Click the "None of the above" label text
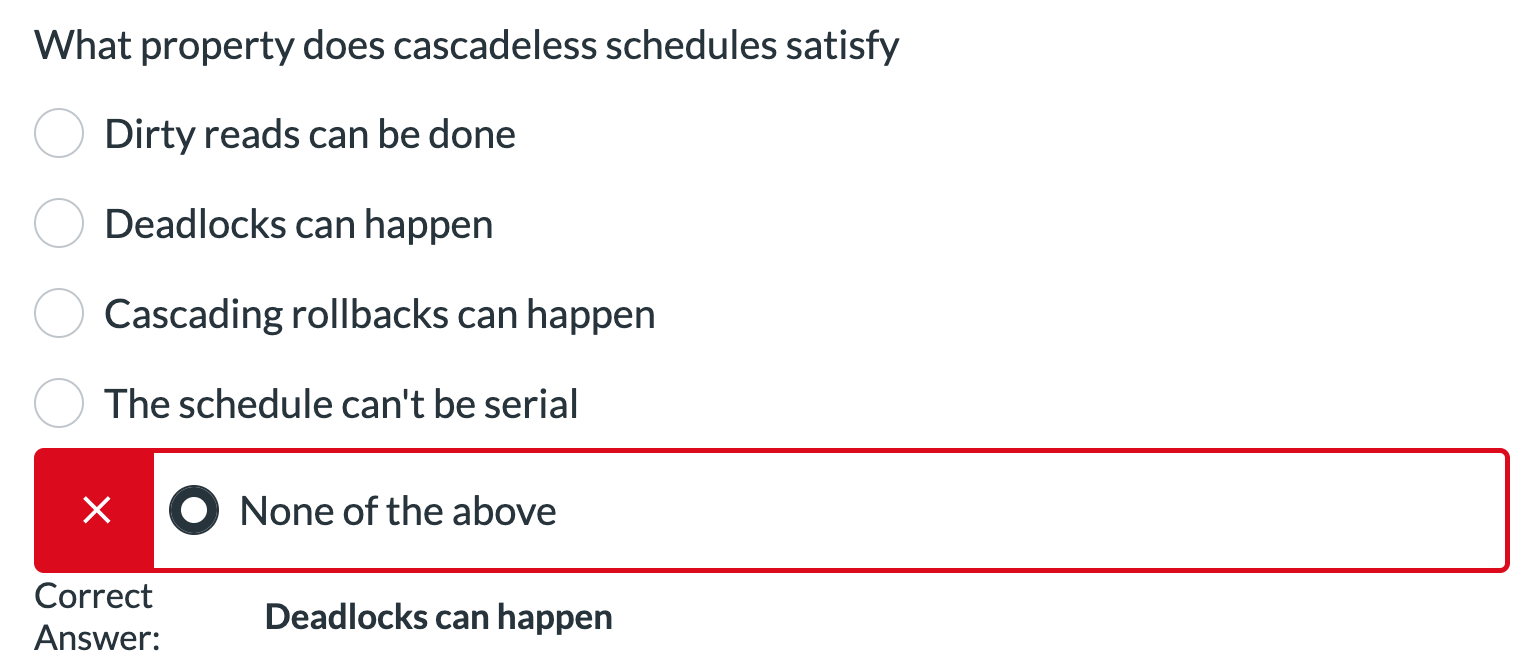This screenshot has height=672, width=1526. 398,511
